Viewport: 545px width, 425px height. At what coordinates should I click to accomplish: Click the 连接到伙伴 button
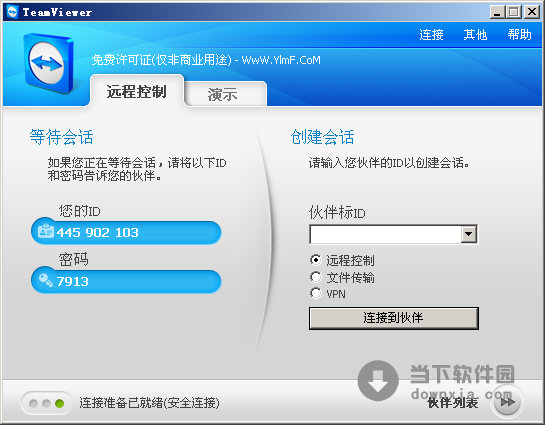tap(394, 318)
